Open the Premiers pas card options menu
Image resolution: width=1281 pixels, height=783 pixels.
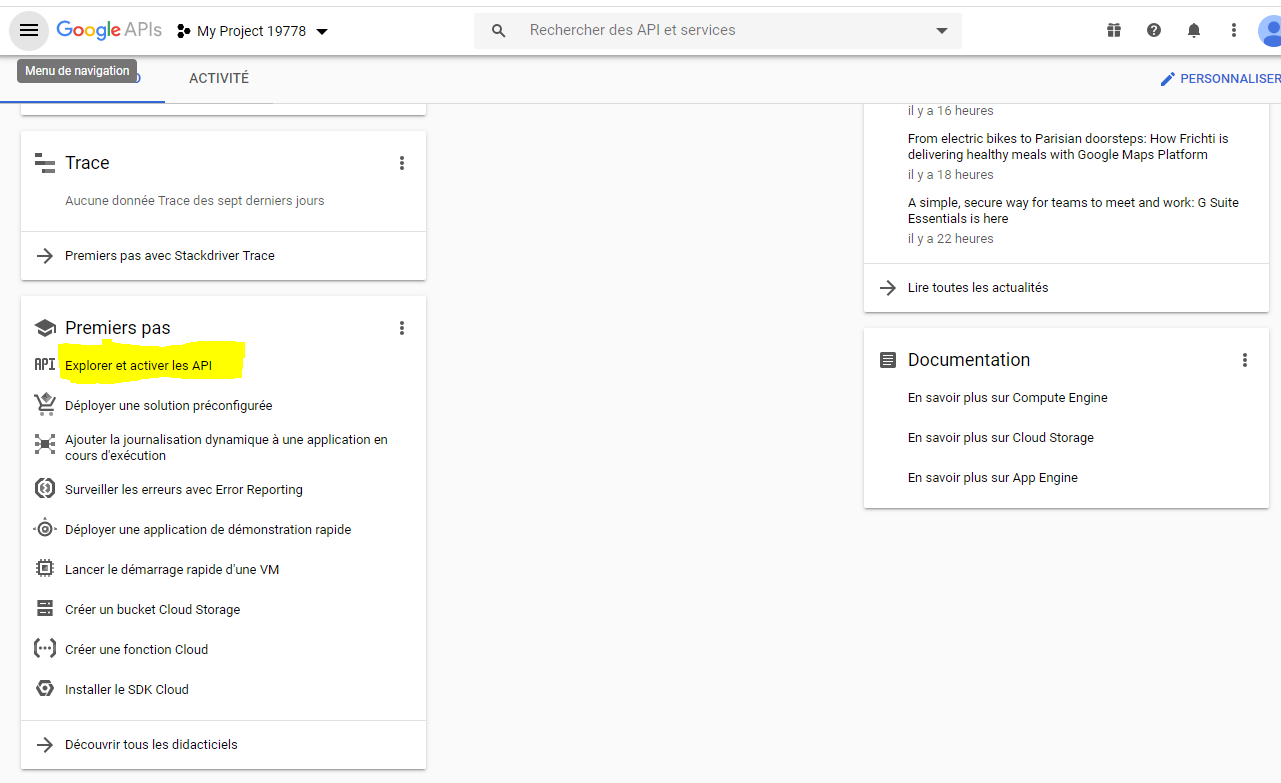coord(402,328)
